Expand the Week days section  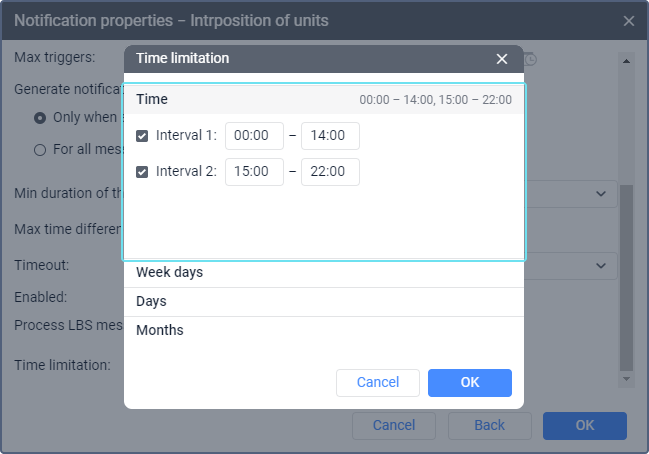point(324,273)
